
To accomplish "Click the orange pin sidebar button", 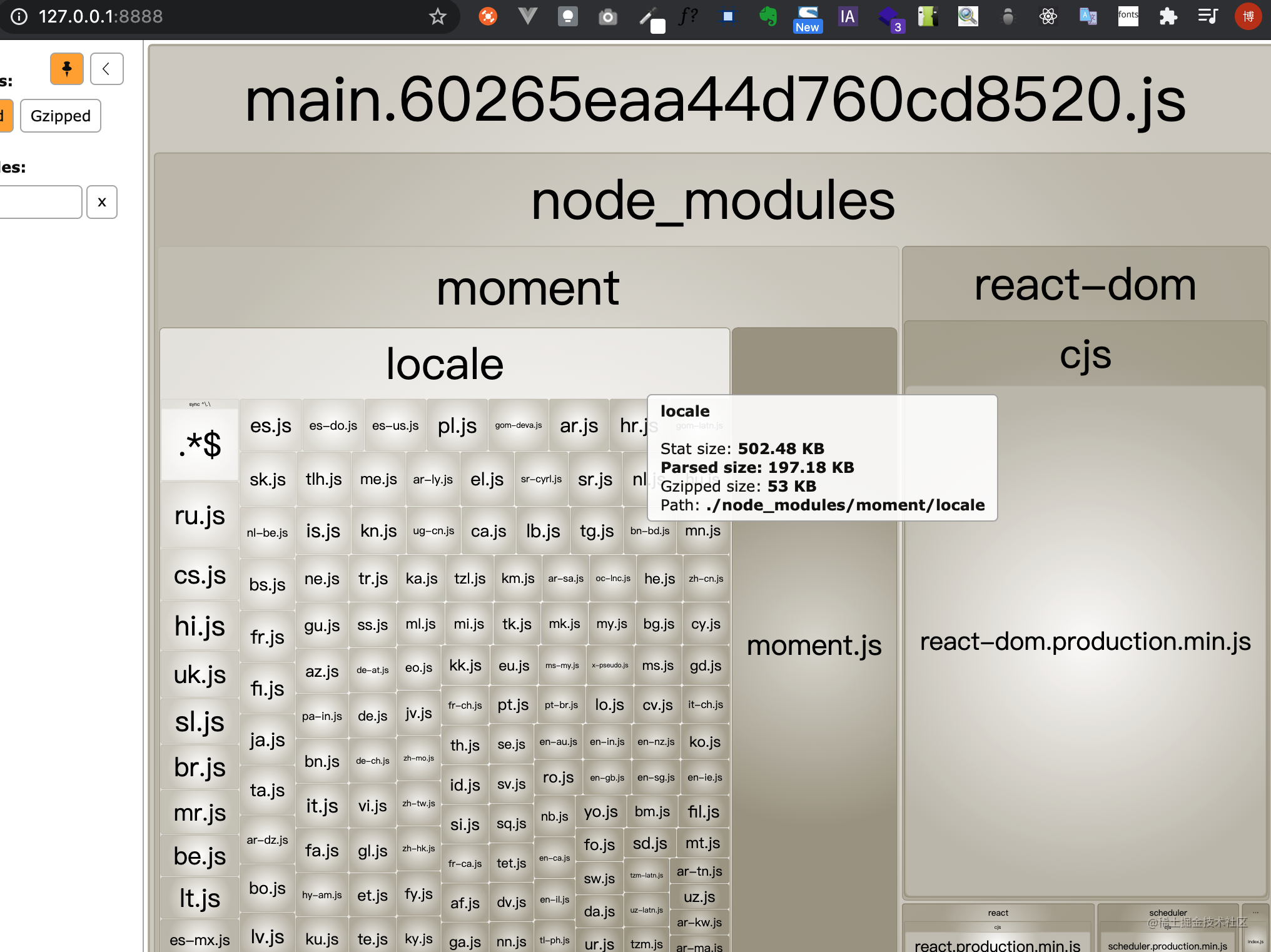I will (x=67, y=69).
